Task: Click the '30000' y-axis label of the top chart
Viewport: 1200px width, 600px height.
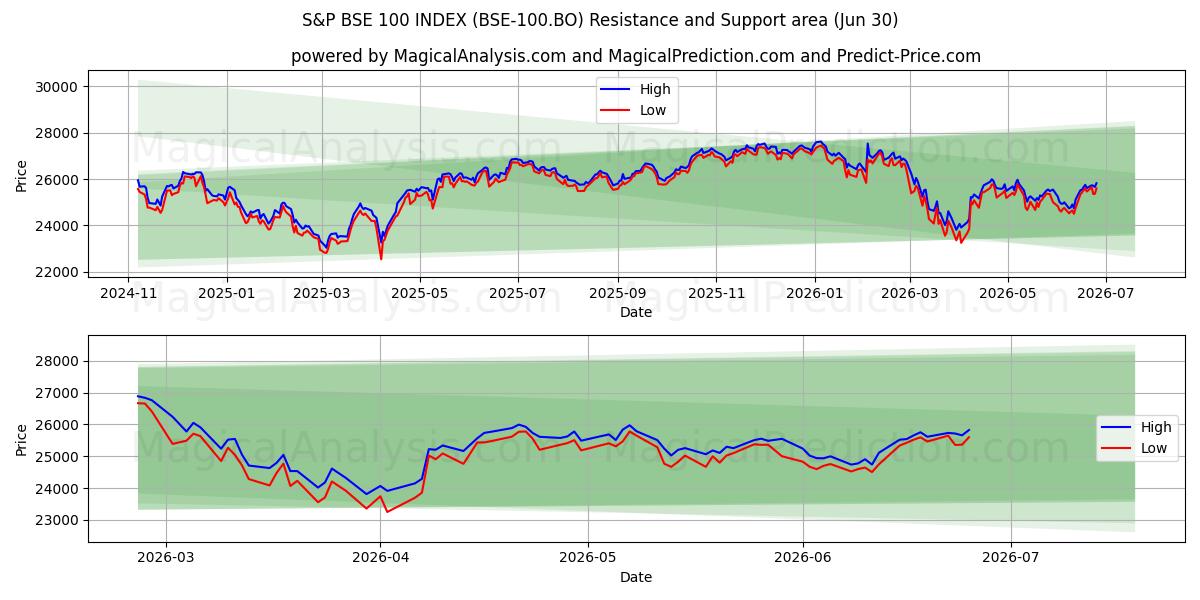Action: [x=57, y=87]
